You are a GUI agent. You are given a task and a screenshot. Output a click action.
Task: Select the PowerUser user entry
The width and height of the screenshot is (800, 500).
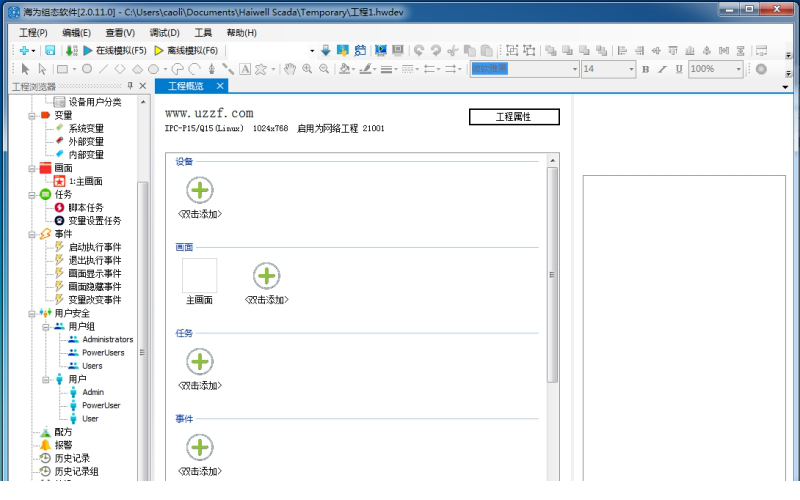[x=101, y=405]
